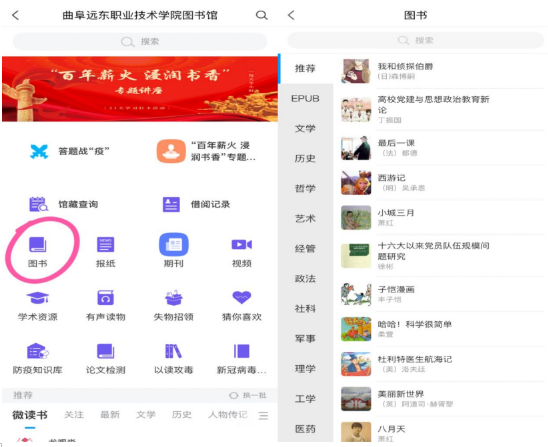Open the 报纸 newspaper icon
This screenshot has height=447, width=548.
pyautogui.click(x=106, y=244)
